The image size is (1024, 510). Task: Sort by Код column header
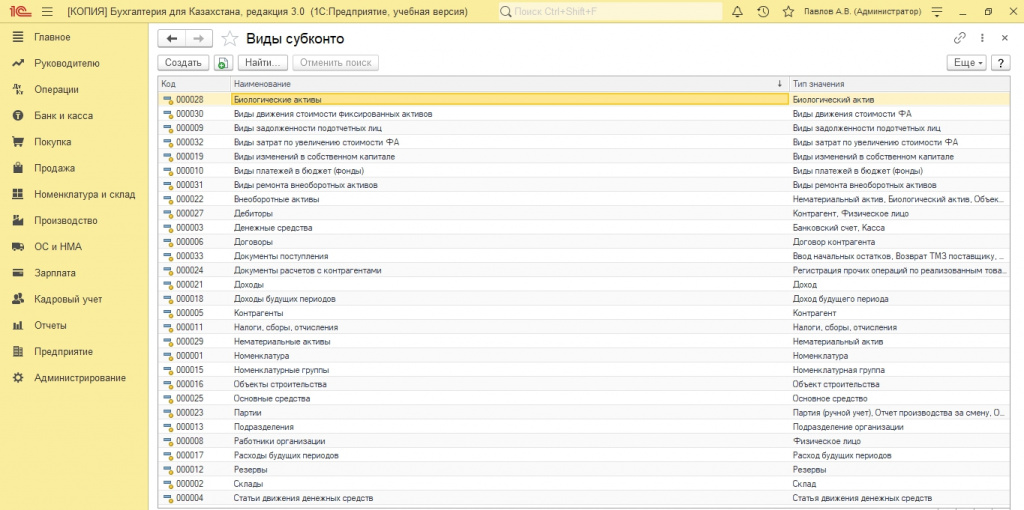194,84
